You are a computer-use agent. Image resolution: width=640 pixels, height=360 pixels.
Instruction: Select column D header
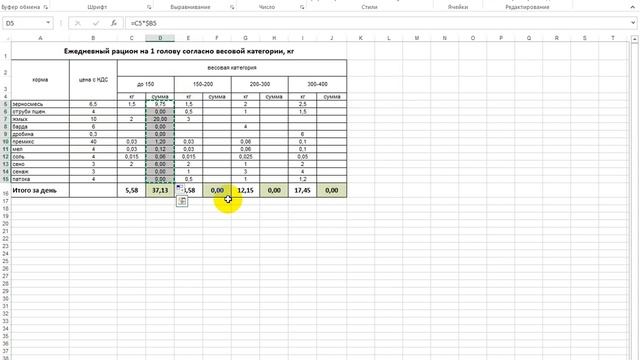160,38
